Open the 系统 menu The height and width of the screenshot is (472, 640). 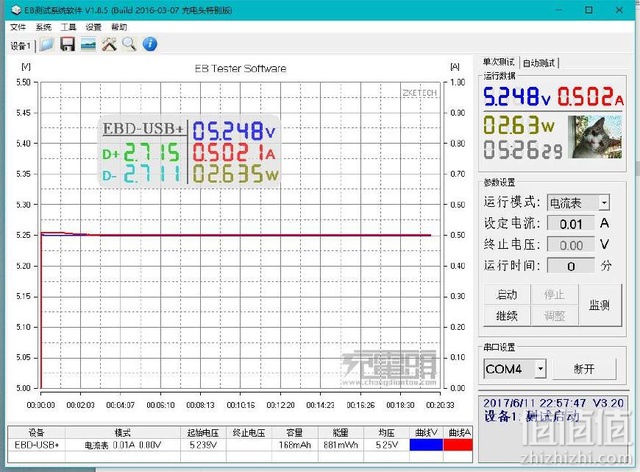click(x=43, y=27)
